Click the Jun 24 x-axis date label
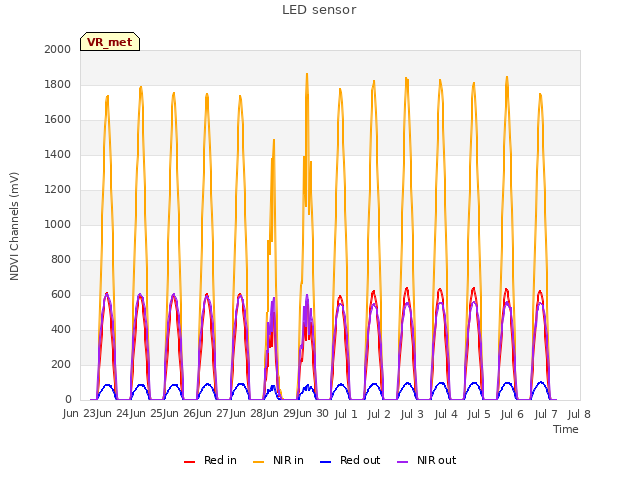The height and width of the screenshot is (480, 640). [x=112, y=413]
